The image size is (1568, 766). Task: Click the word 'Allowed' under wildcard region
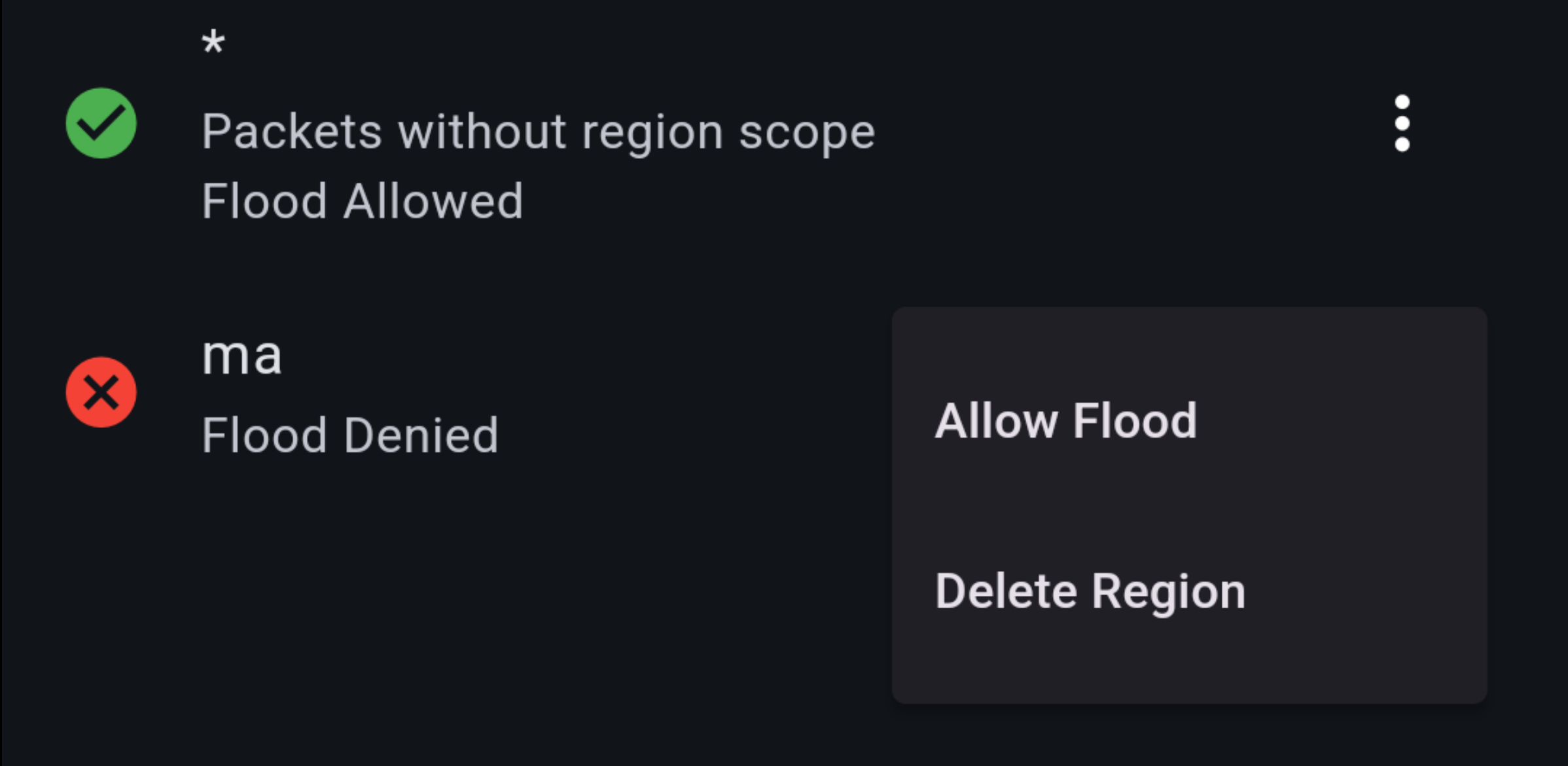(433, 201)
